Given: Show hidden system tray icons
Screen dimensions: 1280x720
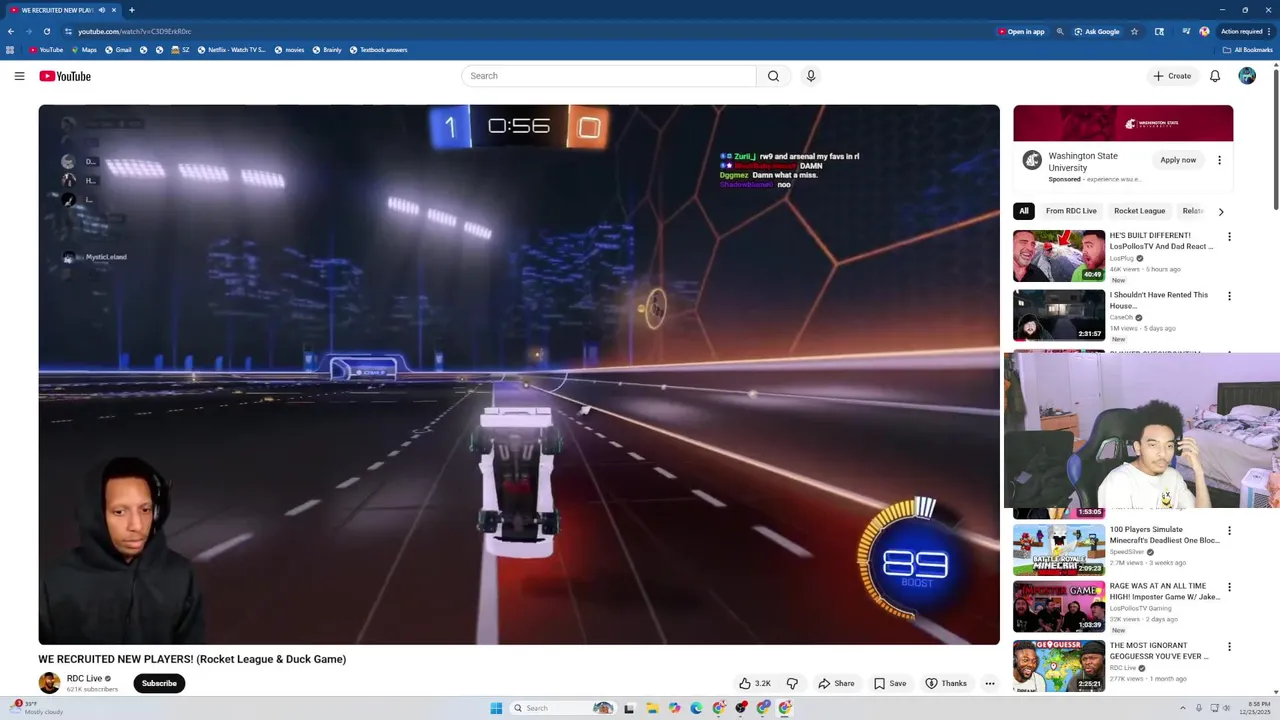Looking at the screenshot, I should pos(1181,708).
